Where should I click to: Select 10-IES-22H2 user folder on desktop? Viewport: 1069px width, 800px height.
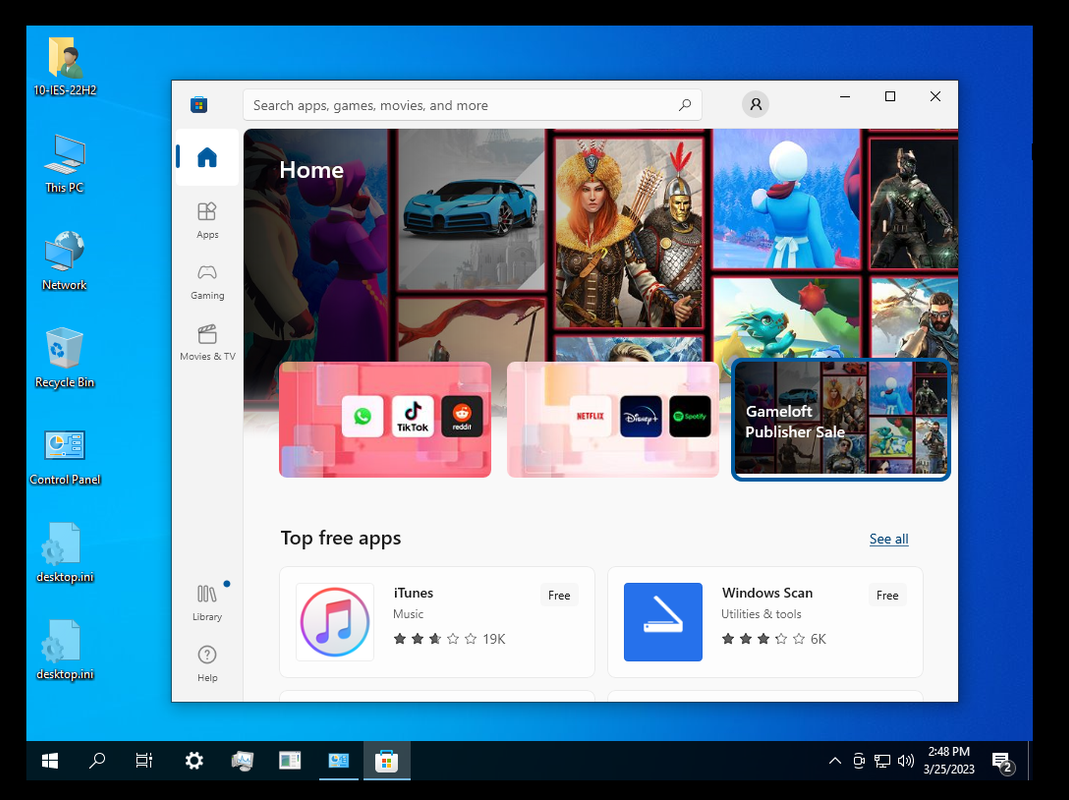coord(65,67)
